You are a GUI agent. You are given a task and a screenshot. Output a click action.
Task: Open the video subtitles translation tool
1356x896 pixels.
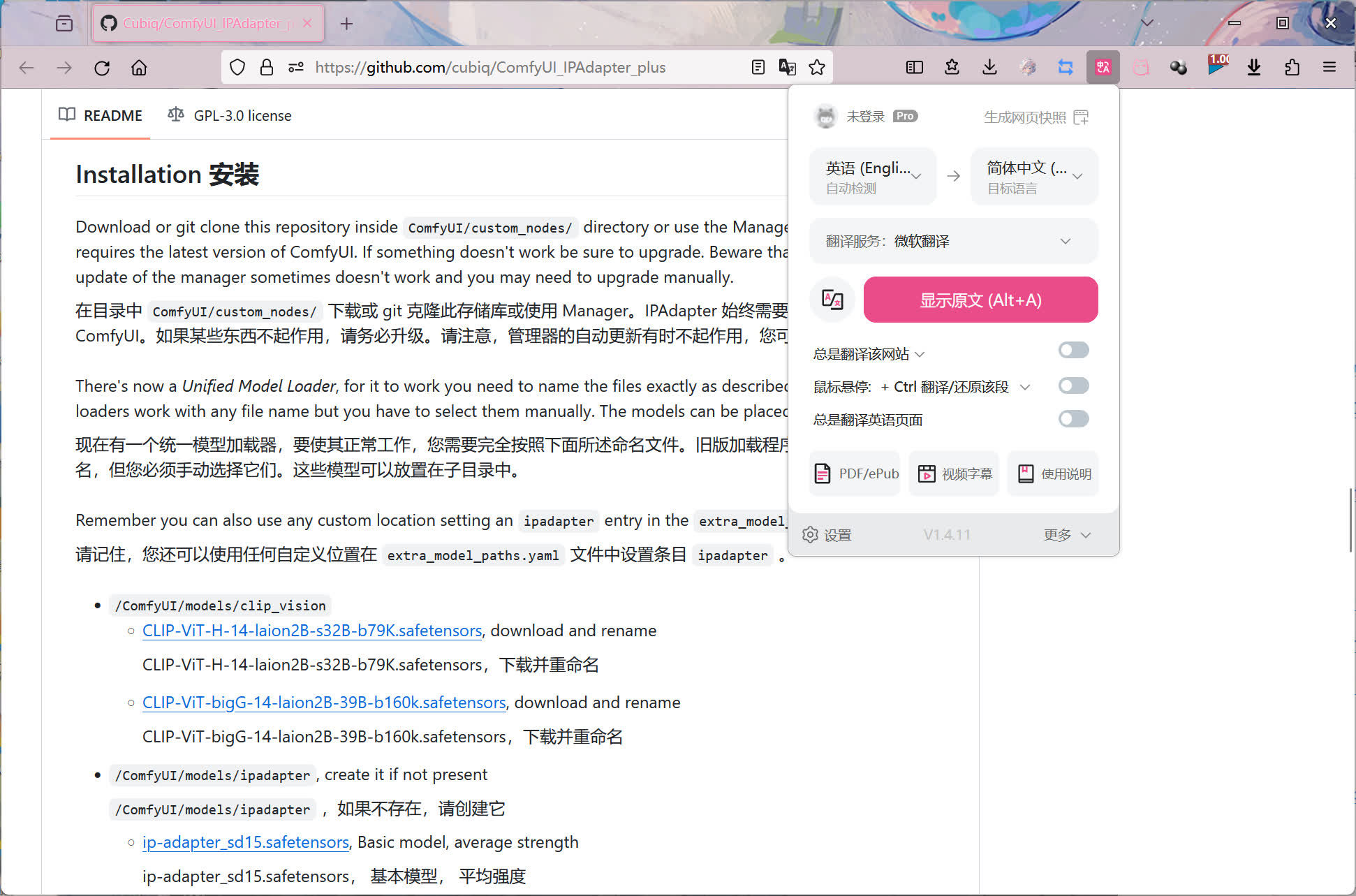[x=953, y=473]
